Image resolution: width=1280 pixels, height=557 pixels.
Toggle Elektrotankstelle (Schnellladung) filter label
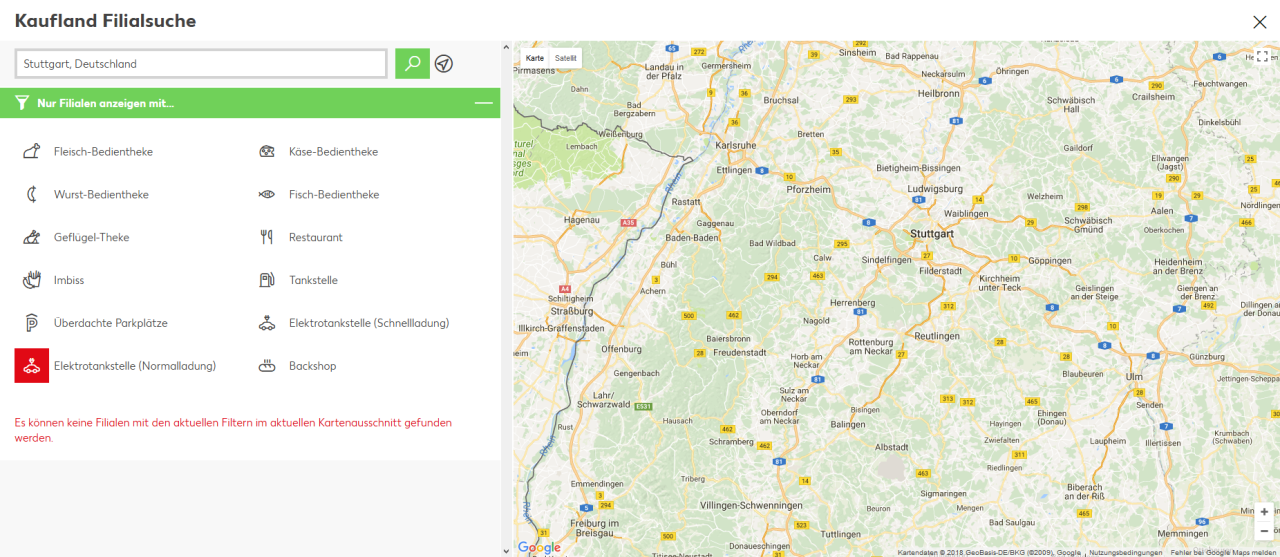pos(369,324)
